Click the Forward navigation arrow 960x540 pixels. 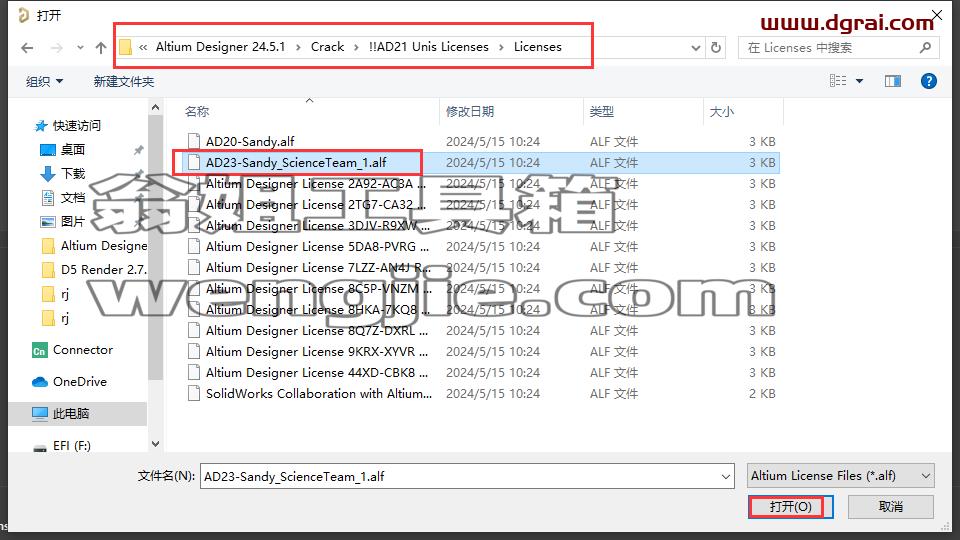56,48
